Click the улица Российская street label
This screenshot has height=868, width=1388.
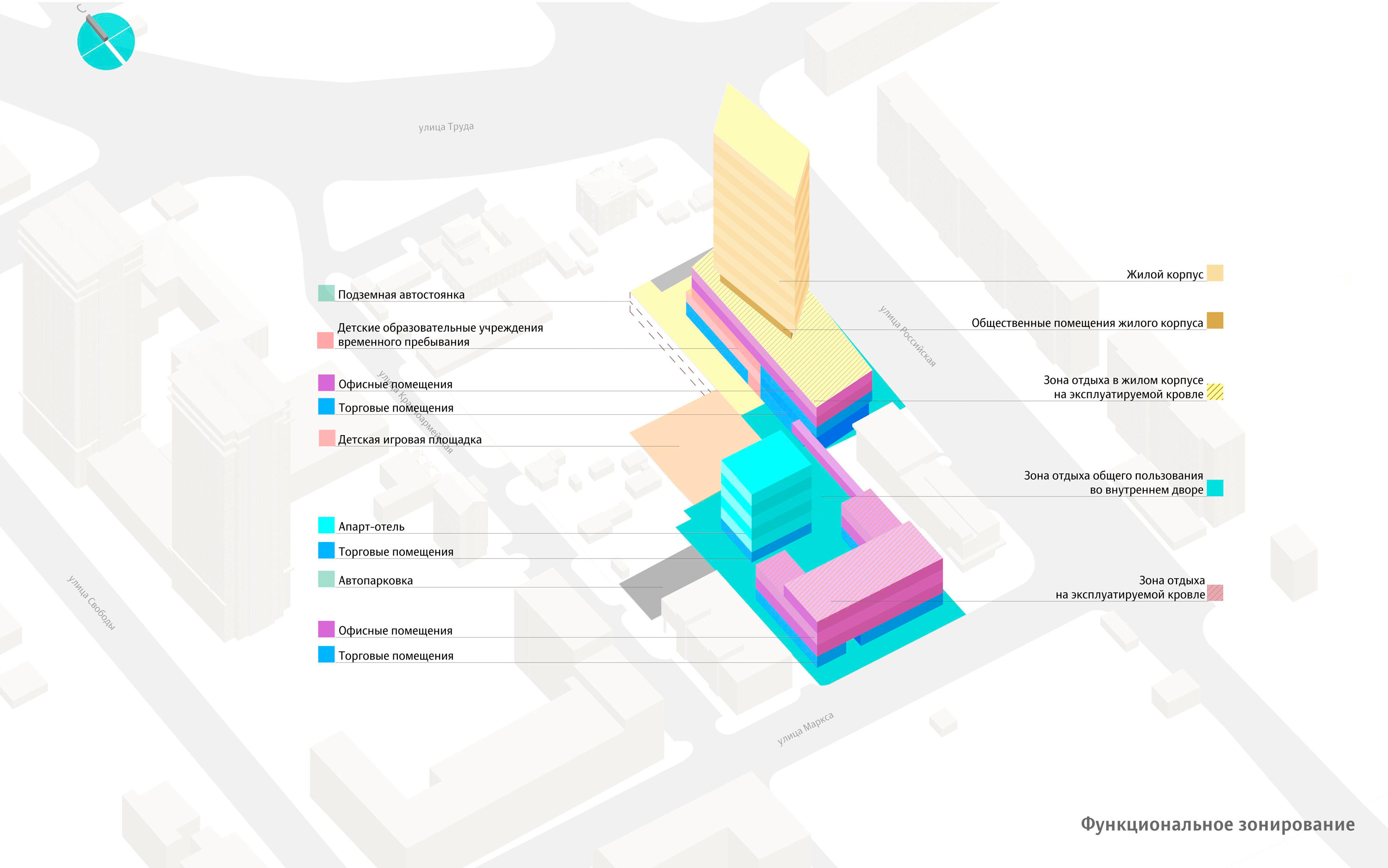pos(907,336)
